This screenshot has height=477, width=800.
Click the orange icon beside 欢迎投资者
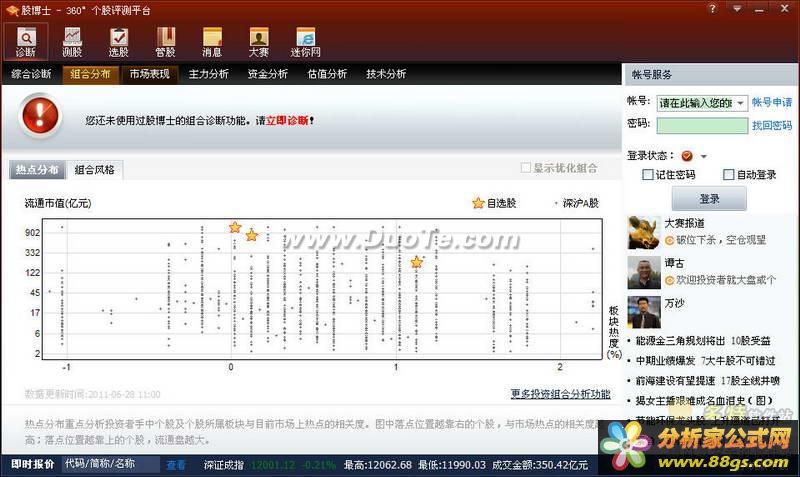669,280
